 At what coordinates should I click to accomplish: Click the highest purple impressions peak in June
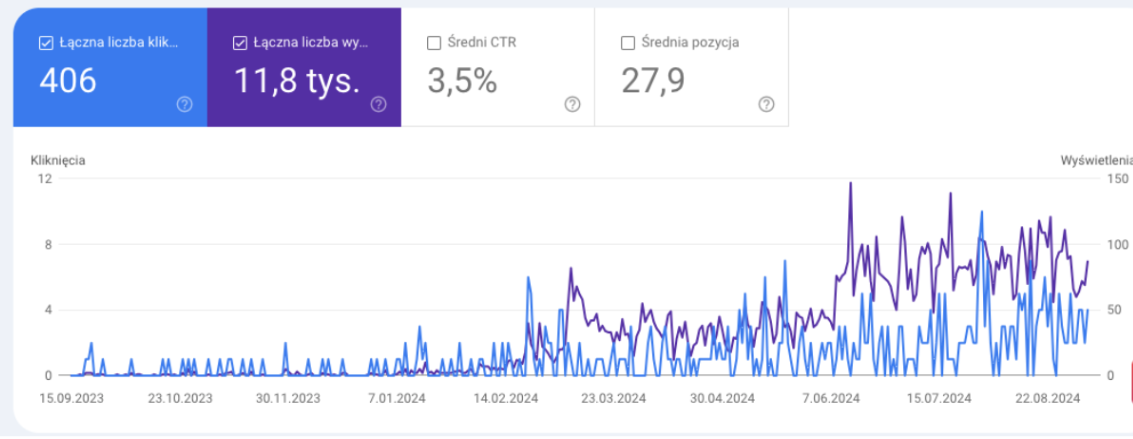850,183
